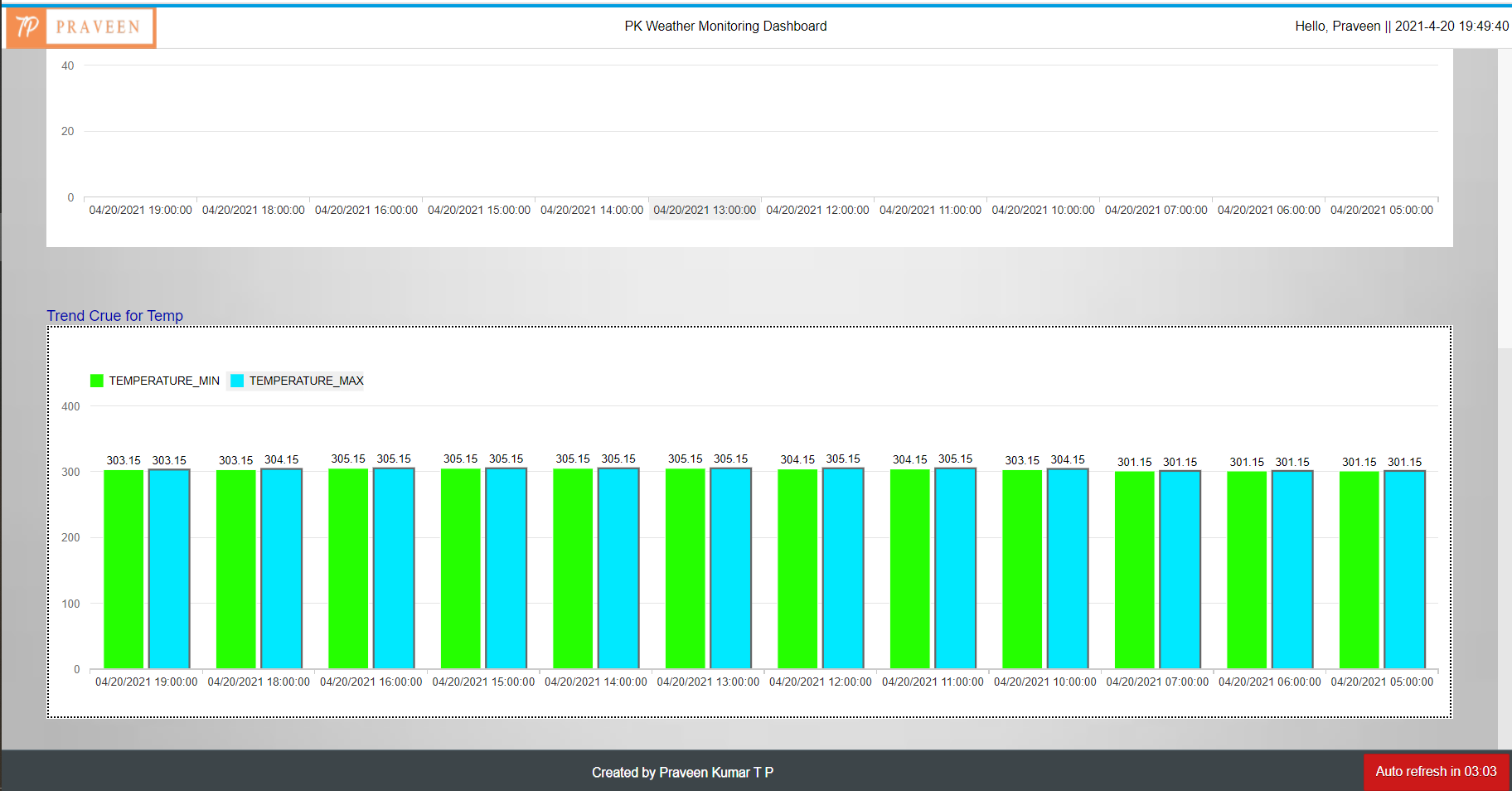Click green bar for 04/20/2021 13:00:00
The height and width of the screenshot is (791, 1512).
pos(686,569)
